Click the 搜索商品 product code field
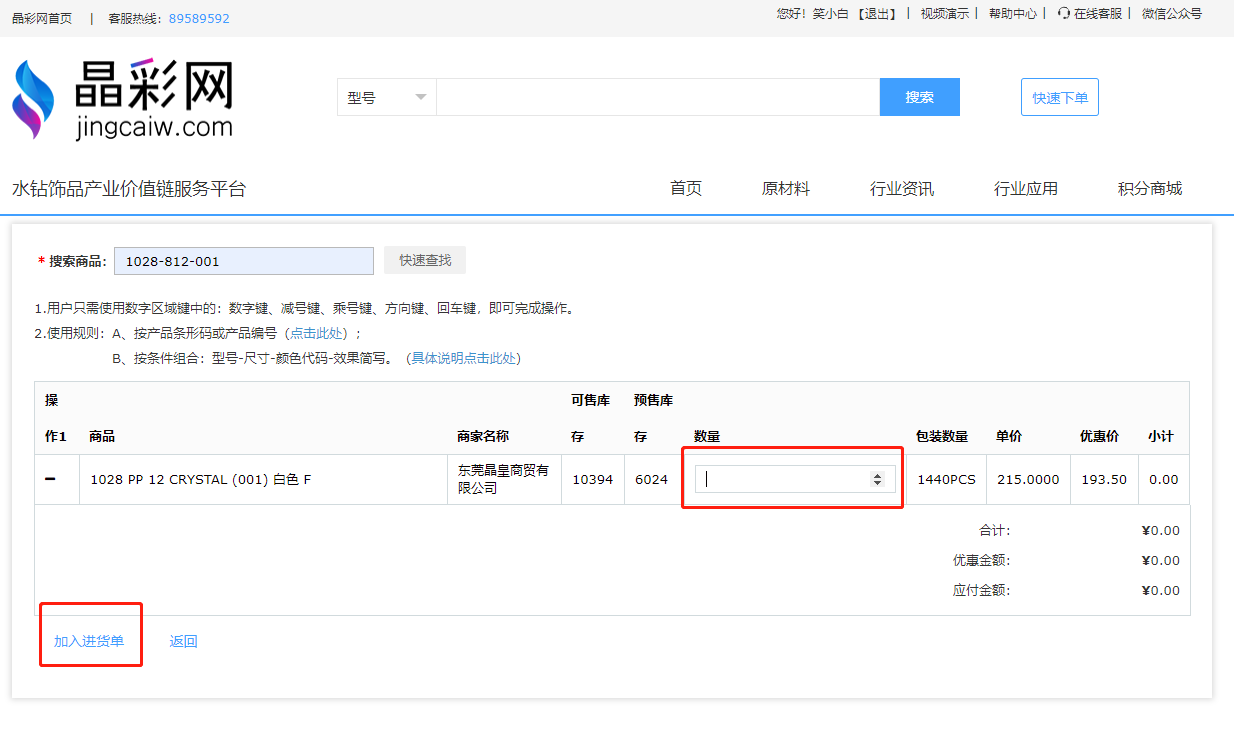The height and width of the screenshot is (753, 1234). point(243,261)
